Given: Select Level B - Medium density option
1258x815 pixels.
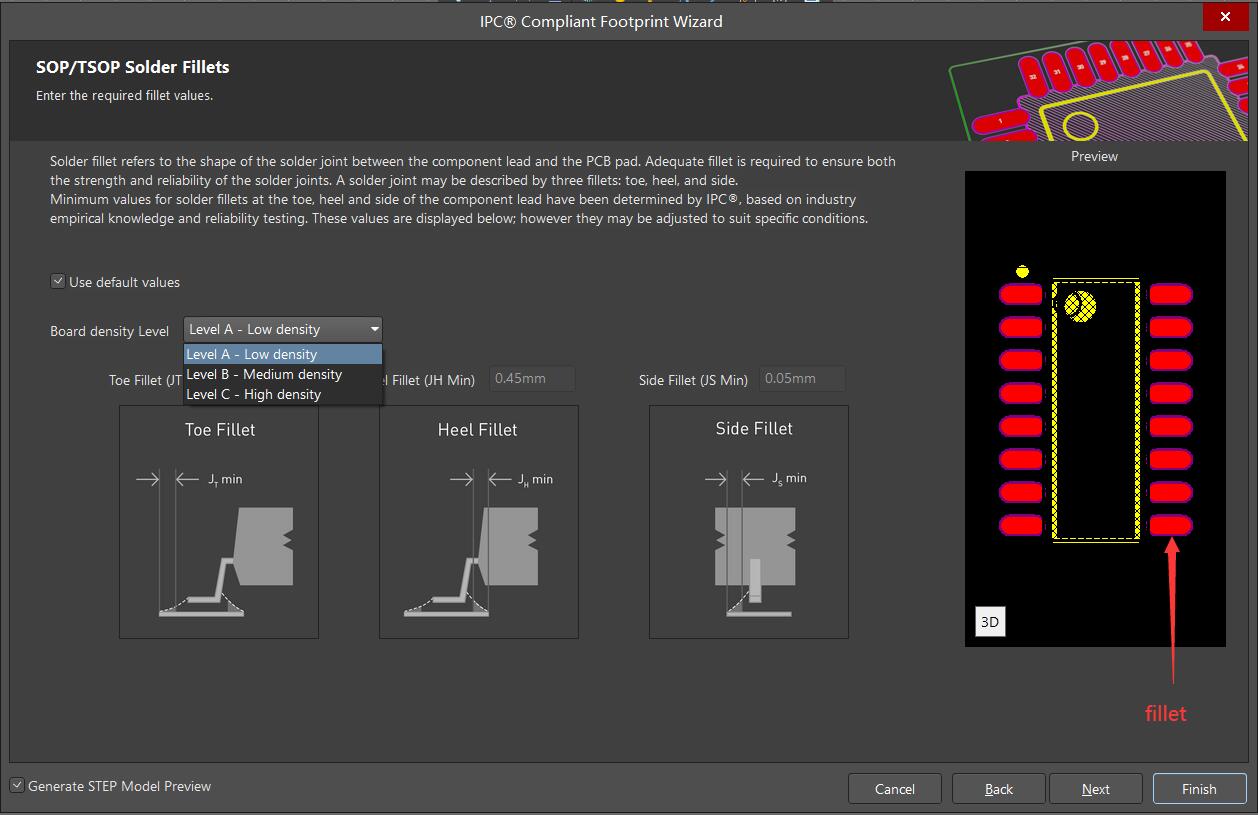Looking at the screenshot, I should pyautogui.click(x=283, y=374).
